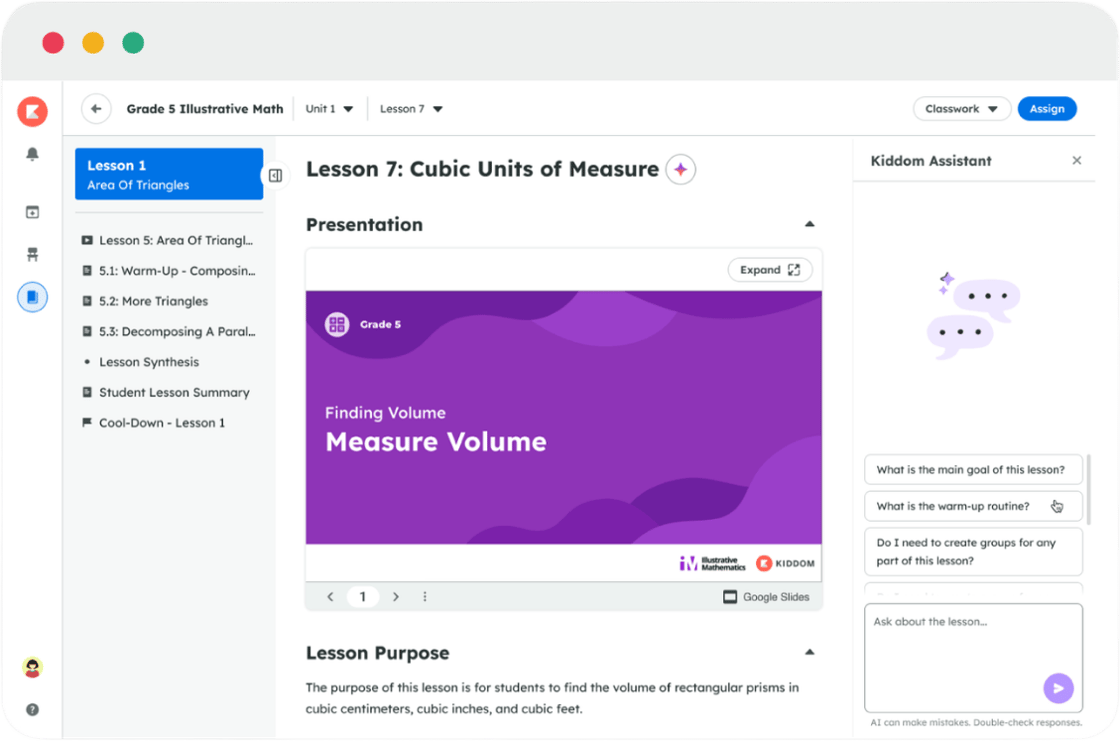Expand the presentation to fullscreen

770,270
